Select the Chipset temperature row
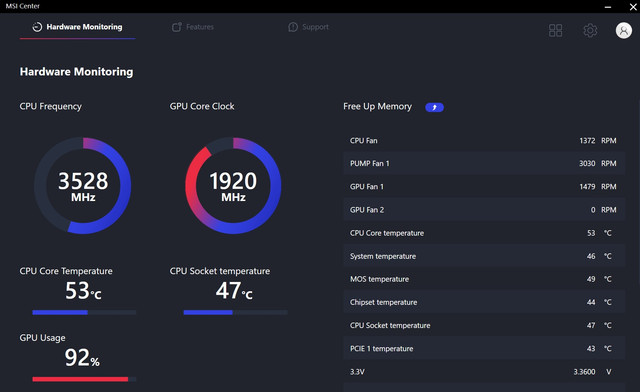Image resolution: width=640 pixels, height=392 pixels. (484, 302)
